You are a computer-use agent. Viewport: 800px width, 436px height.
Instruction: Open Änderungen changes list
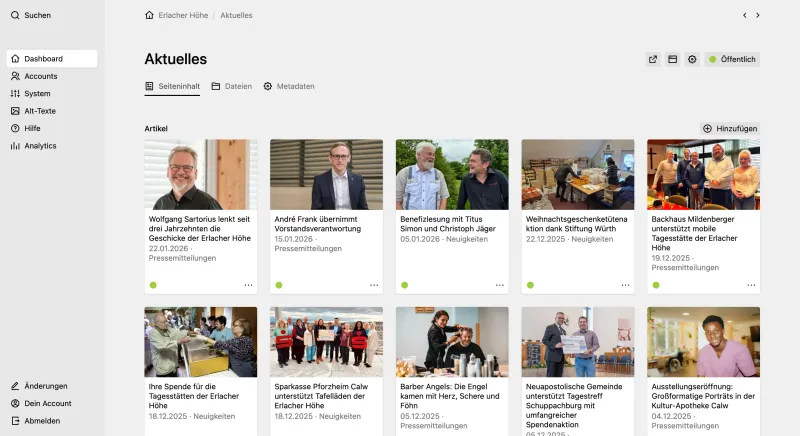[39, 386]
